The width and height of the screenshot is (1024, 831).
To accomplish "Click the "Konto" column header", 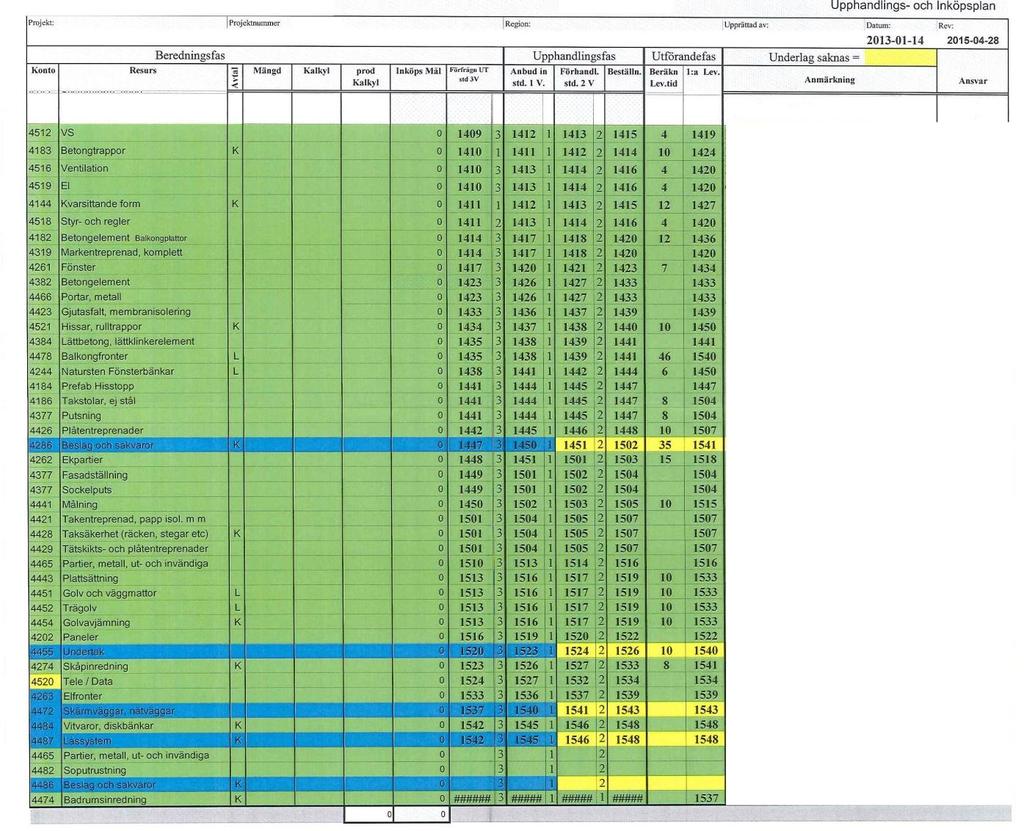I will point(43,70).
